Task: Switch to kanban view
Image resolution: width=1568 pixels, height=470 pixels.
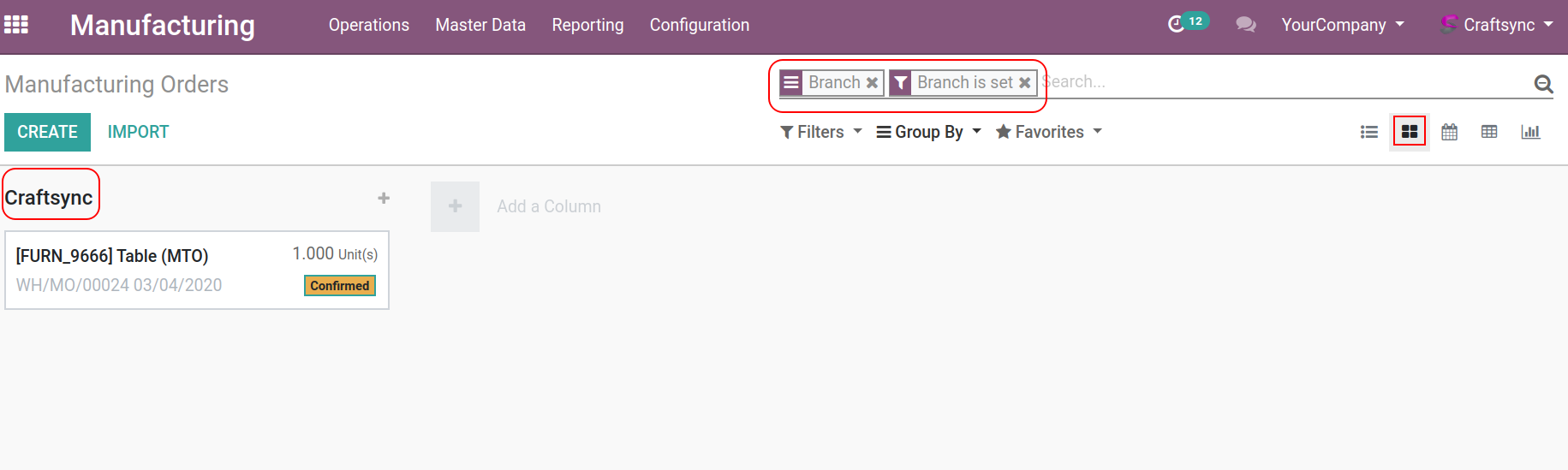Action: click(x=1409, y=132)
